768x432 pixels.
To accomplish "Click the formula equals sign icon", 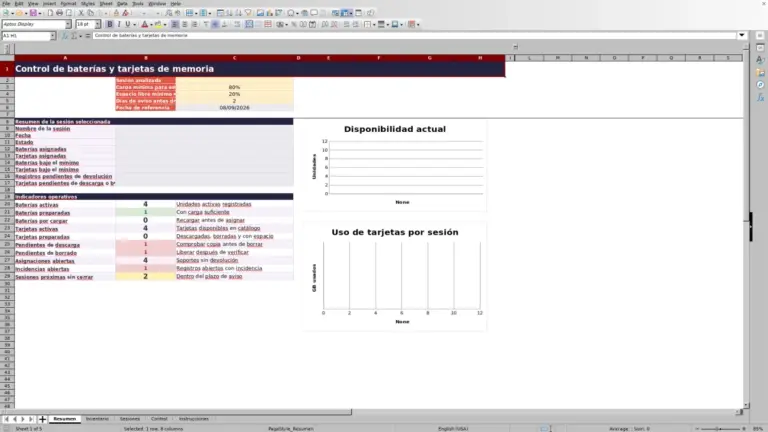I will click(x=88, y=36).
